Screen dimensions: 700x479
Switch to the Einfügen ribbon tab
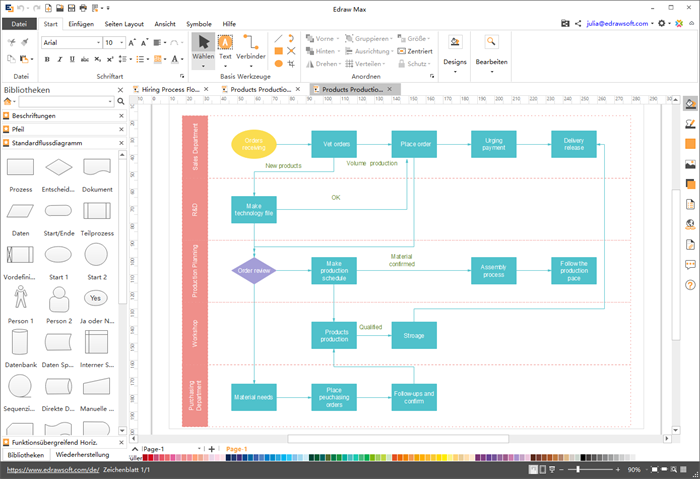82,23
